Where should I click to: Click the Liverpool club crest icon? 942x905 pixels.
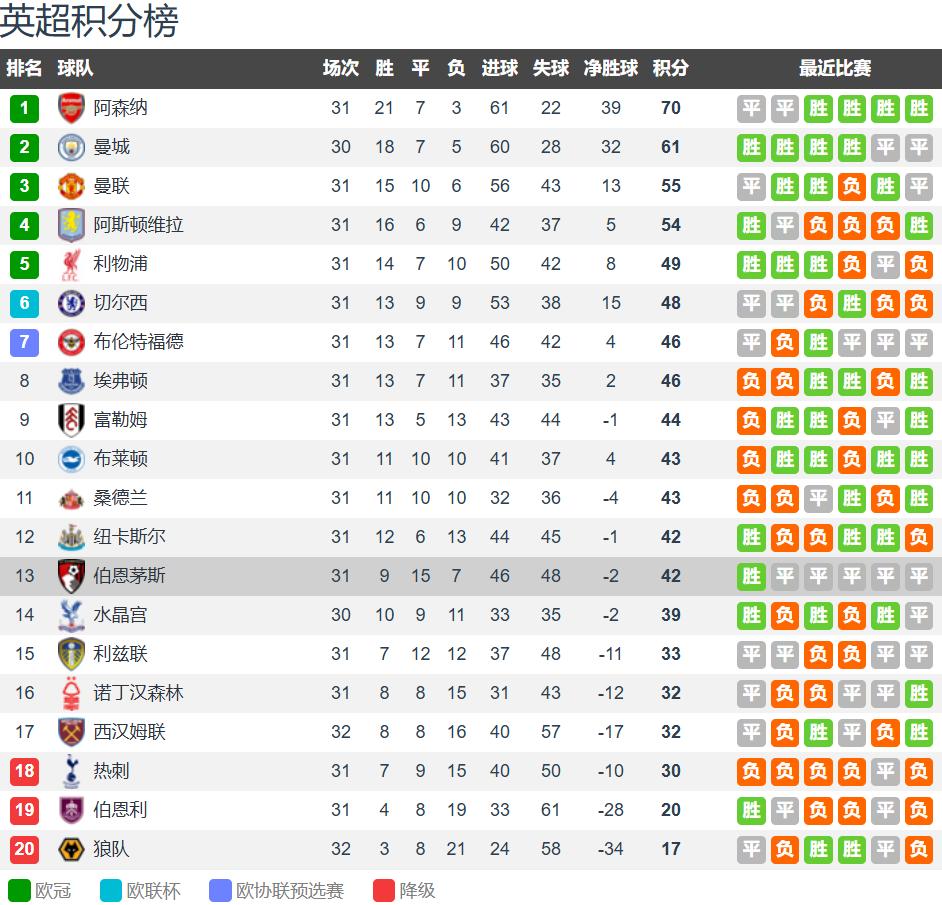pyautogui.click(x=71, y=264)
